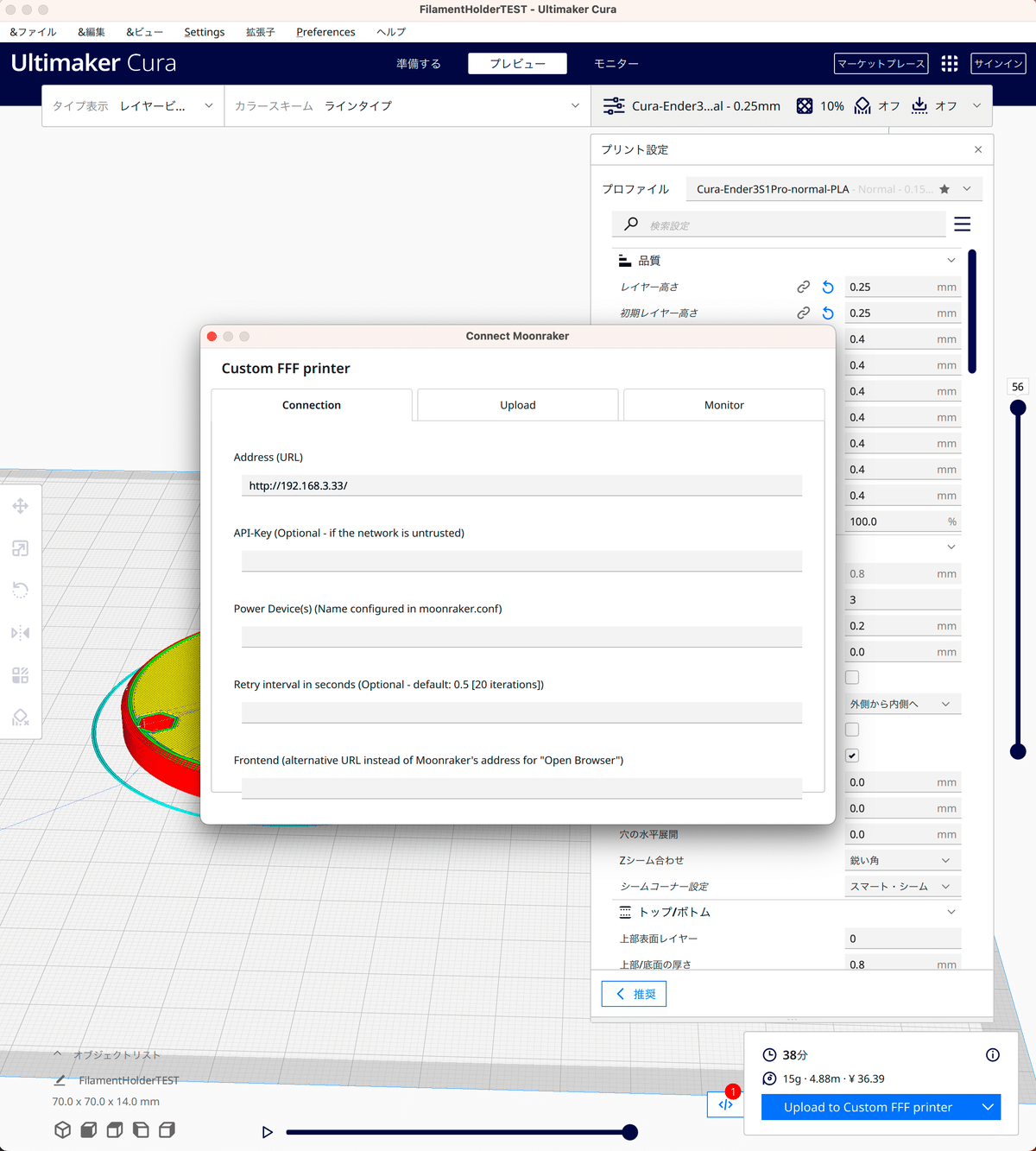Click the API-Key input field
The width and height of the screenshot is (1036, 1151).
coord(521,561)
